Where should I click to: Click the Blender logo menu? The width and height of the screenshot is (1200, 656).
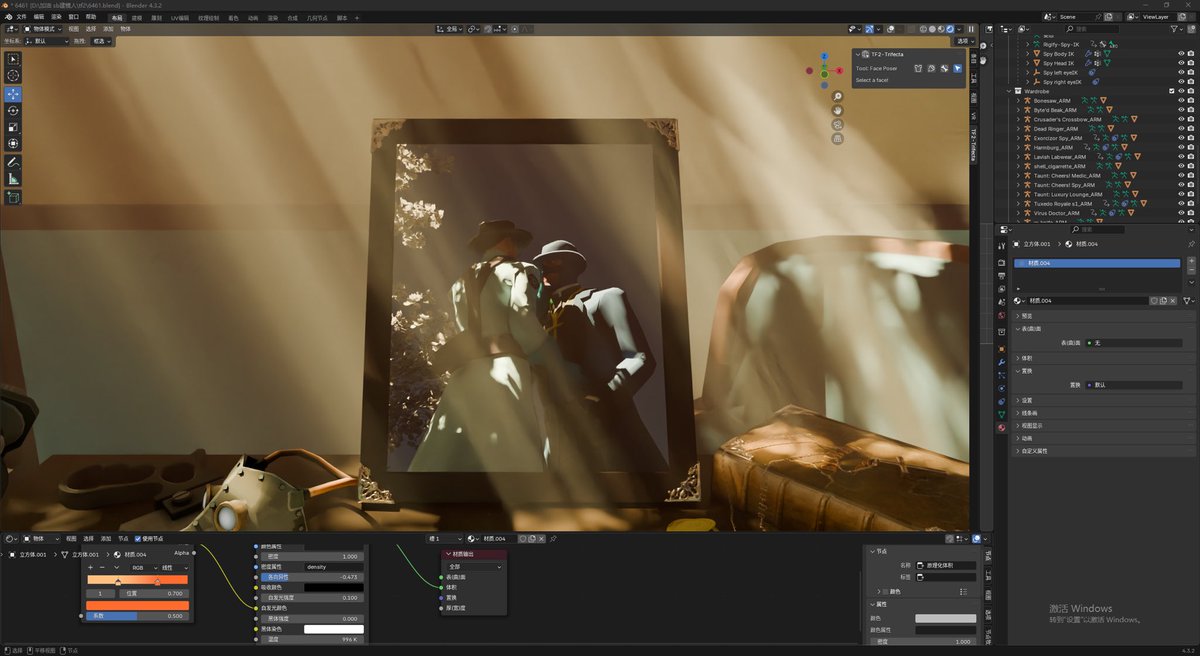[x=7, y=17]
